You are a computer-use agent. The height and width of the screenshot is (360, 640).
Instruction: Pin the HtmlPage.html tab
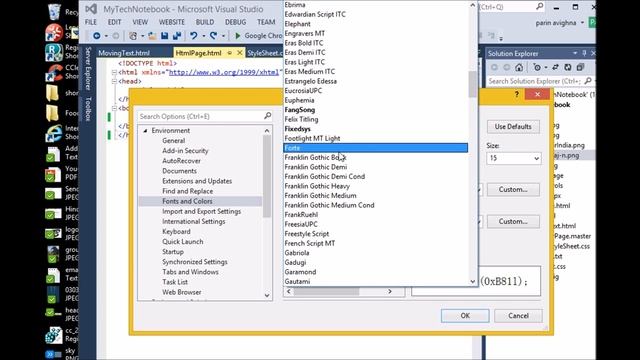(x=230, y=53)
